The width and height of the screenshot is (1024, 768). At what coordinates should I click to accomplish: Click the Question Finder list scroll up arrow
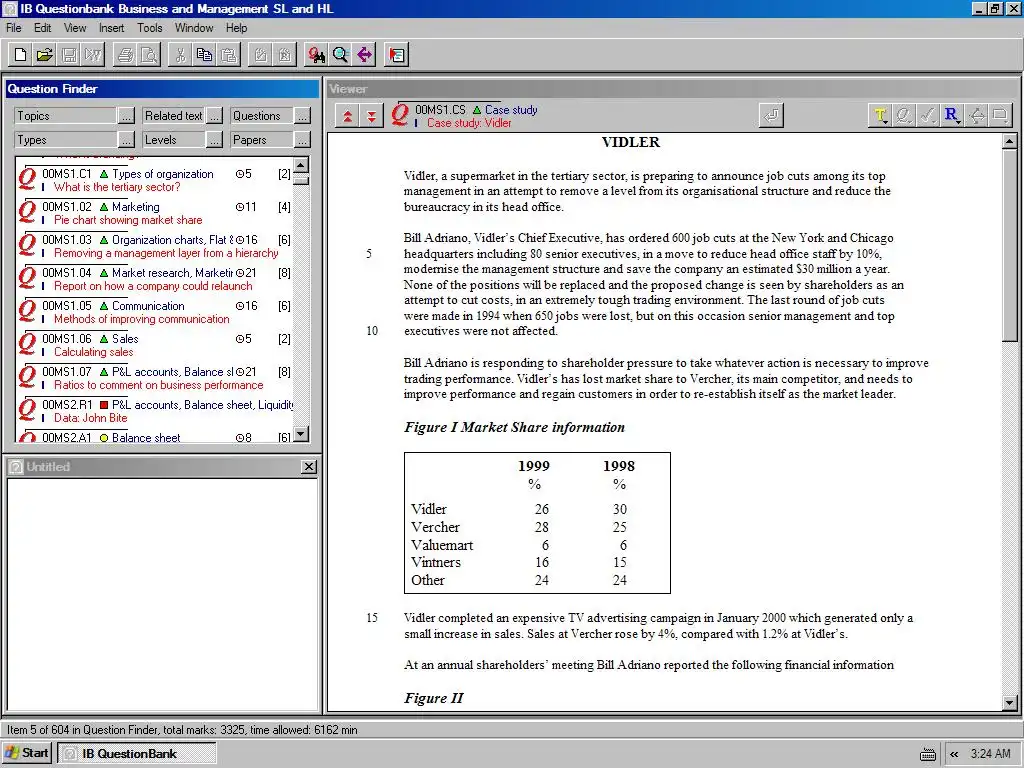pos(300,165)
